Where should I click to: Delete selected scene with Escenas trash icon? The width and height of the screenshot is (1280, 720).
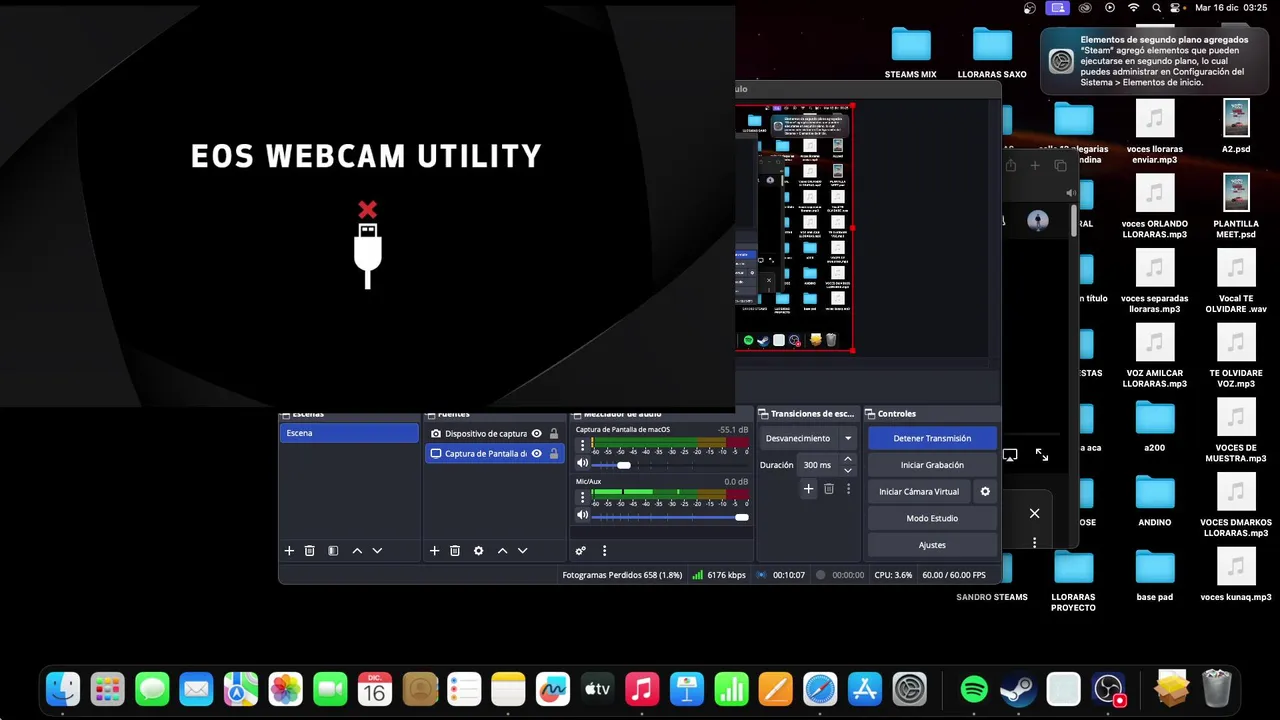click(x=310, y=551)
